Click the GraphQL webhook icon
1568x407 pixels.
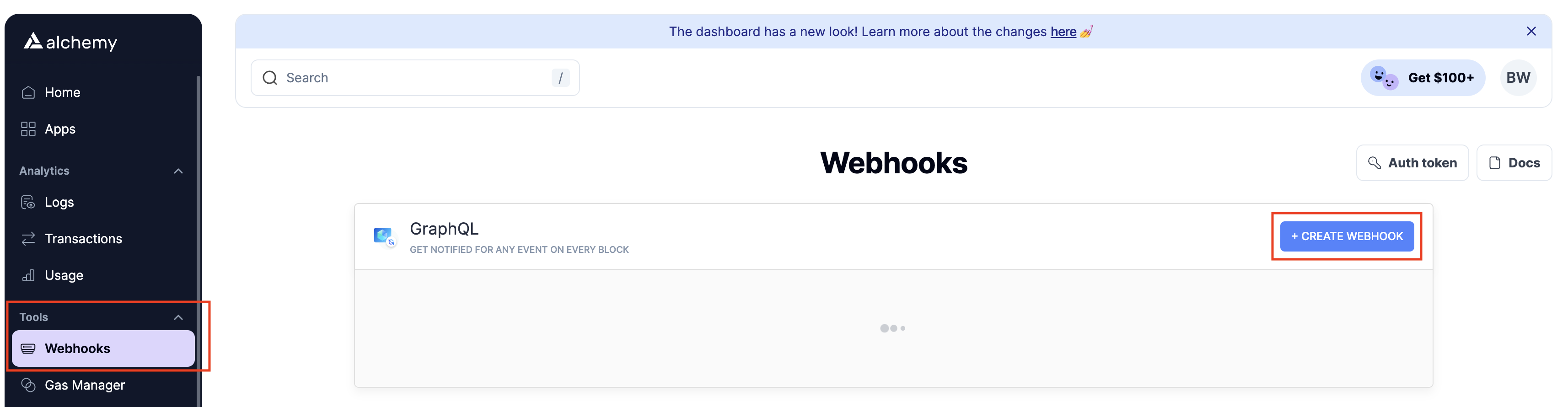[x=383, y=236]
